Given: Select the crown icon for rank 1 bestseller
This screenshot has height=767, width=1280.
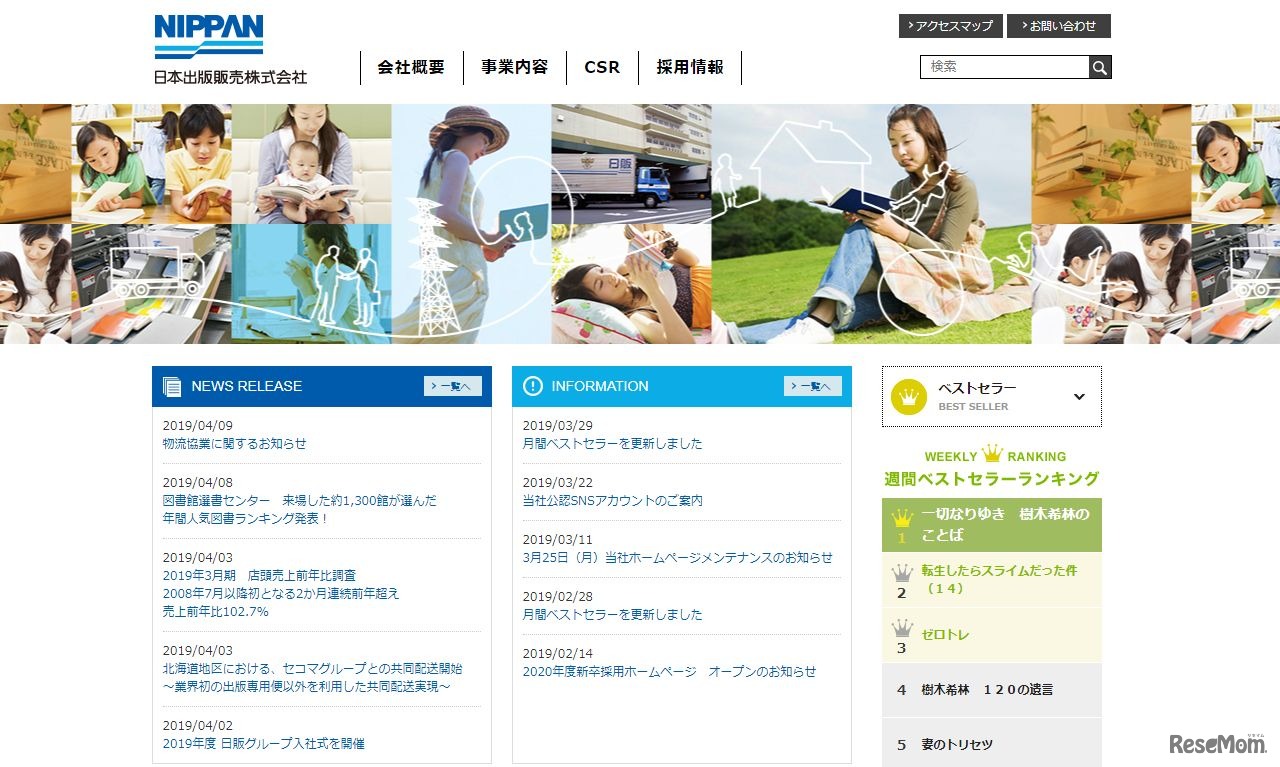Looking at the screenshot, I should [x=903, y=518].
